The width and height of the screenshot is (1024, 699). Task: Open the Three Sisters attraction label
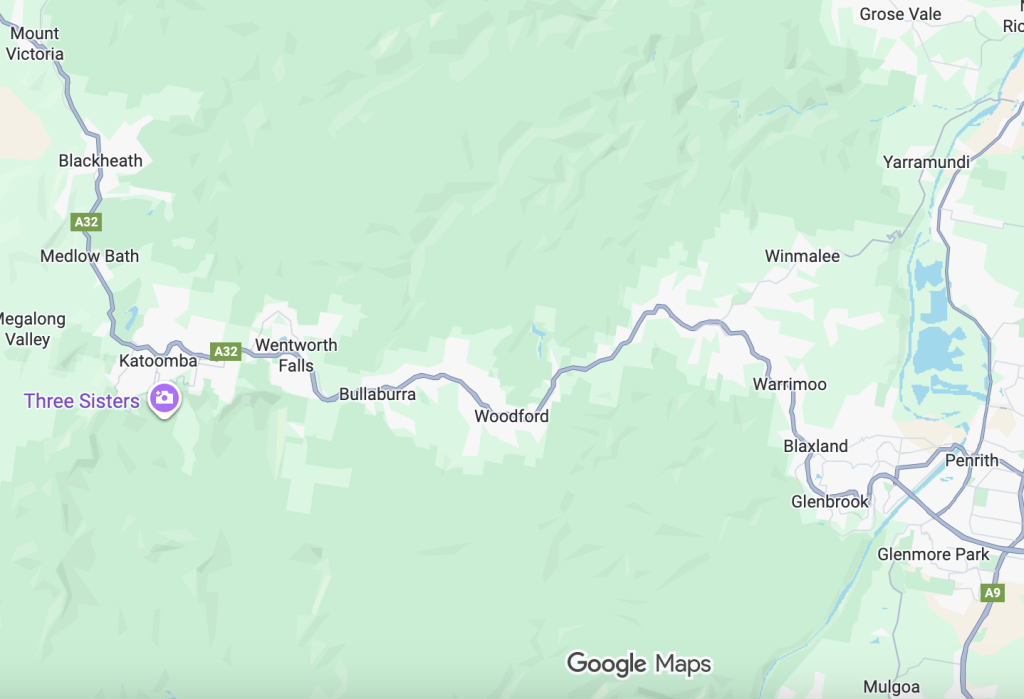(82, 400)
